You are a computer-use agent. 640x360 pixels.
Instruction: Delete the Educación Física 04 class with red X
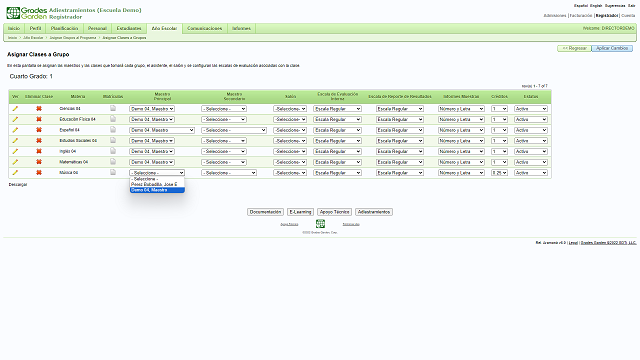[39, 119]
